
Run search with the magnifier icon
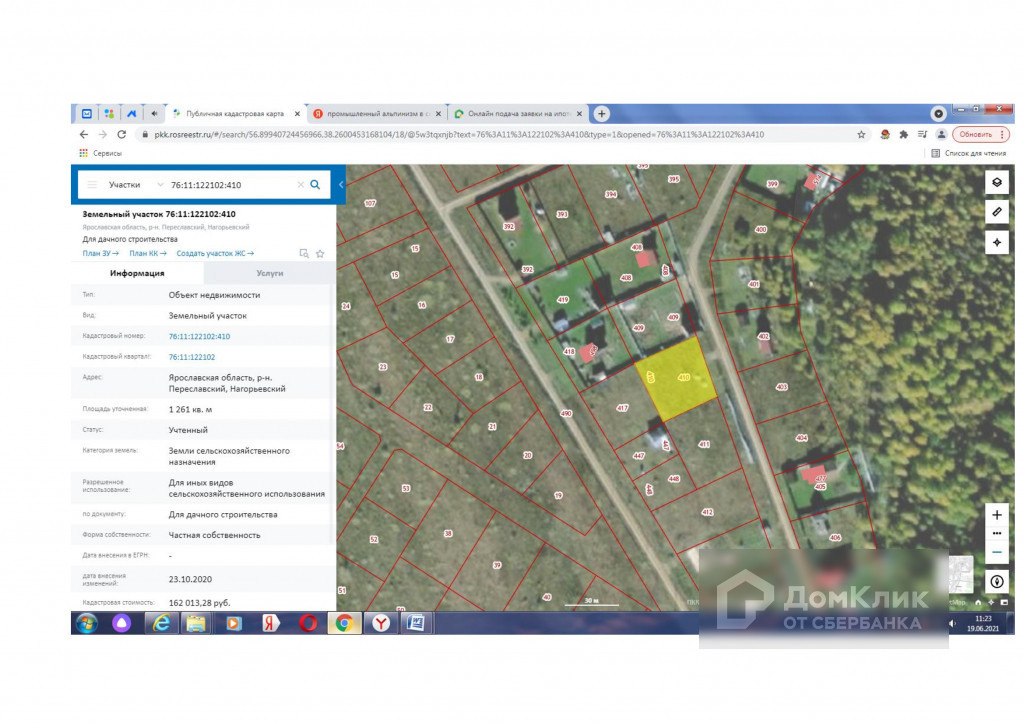coord(315,185)
